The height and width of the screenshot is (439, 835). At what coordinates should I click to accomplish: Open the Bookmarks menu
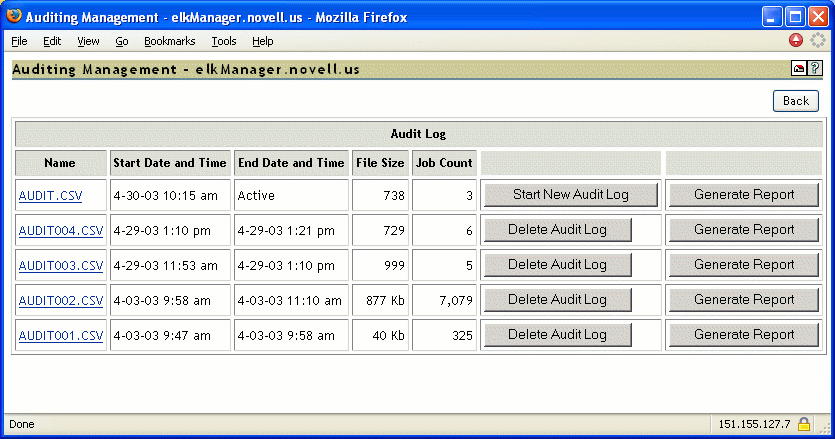[170, 41]
